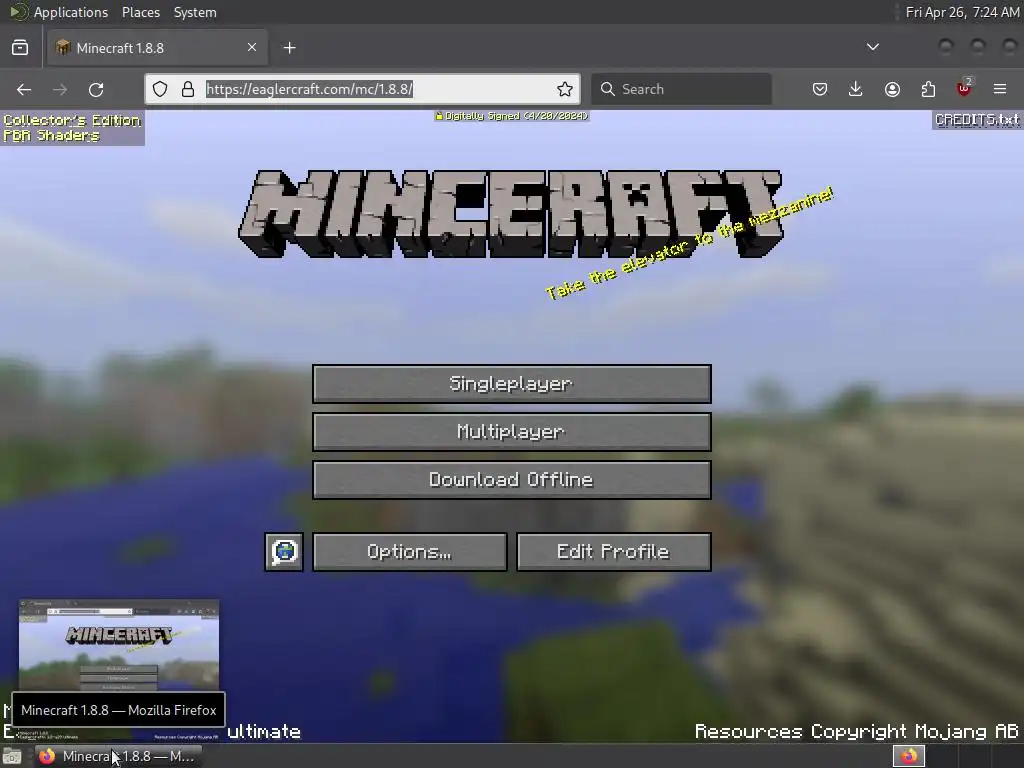1024x768 pixels.
Task: Open game Options
Action: click(x=409, y=552)
